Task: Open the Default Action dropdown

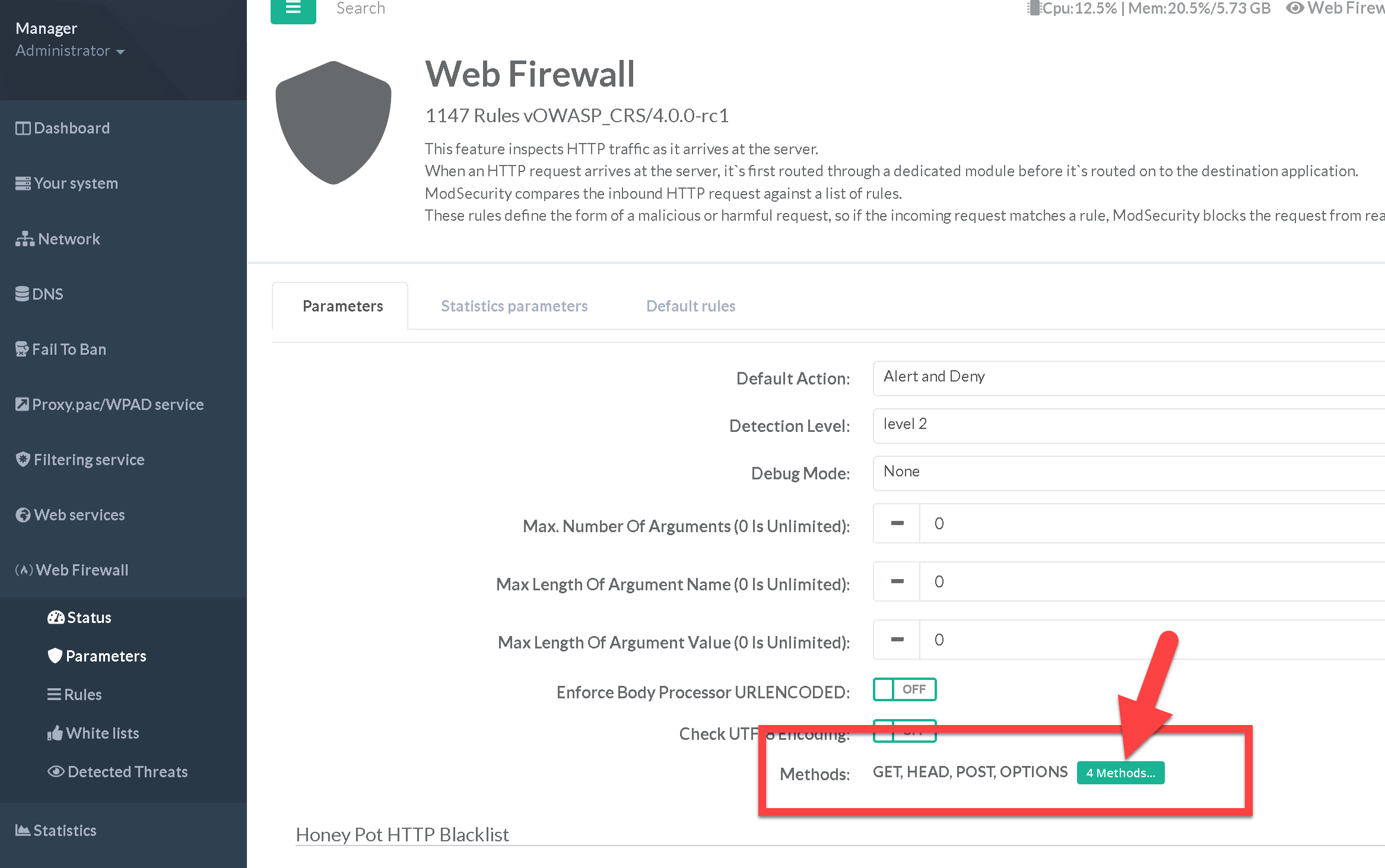Action: click(x=1127, y=377)
